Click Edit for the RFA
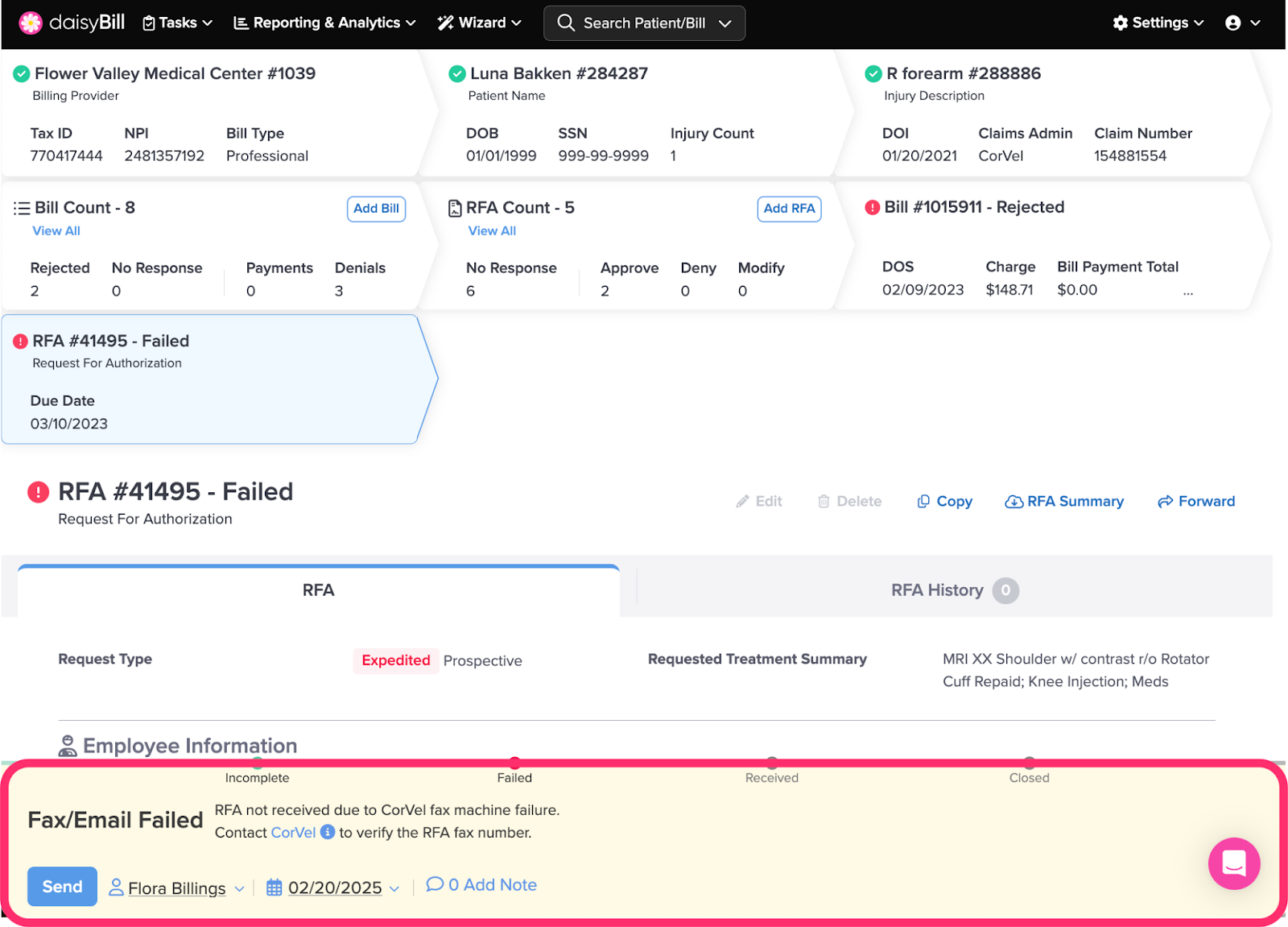The width and height of the screenshot is (1288, 927). [759, 501]
